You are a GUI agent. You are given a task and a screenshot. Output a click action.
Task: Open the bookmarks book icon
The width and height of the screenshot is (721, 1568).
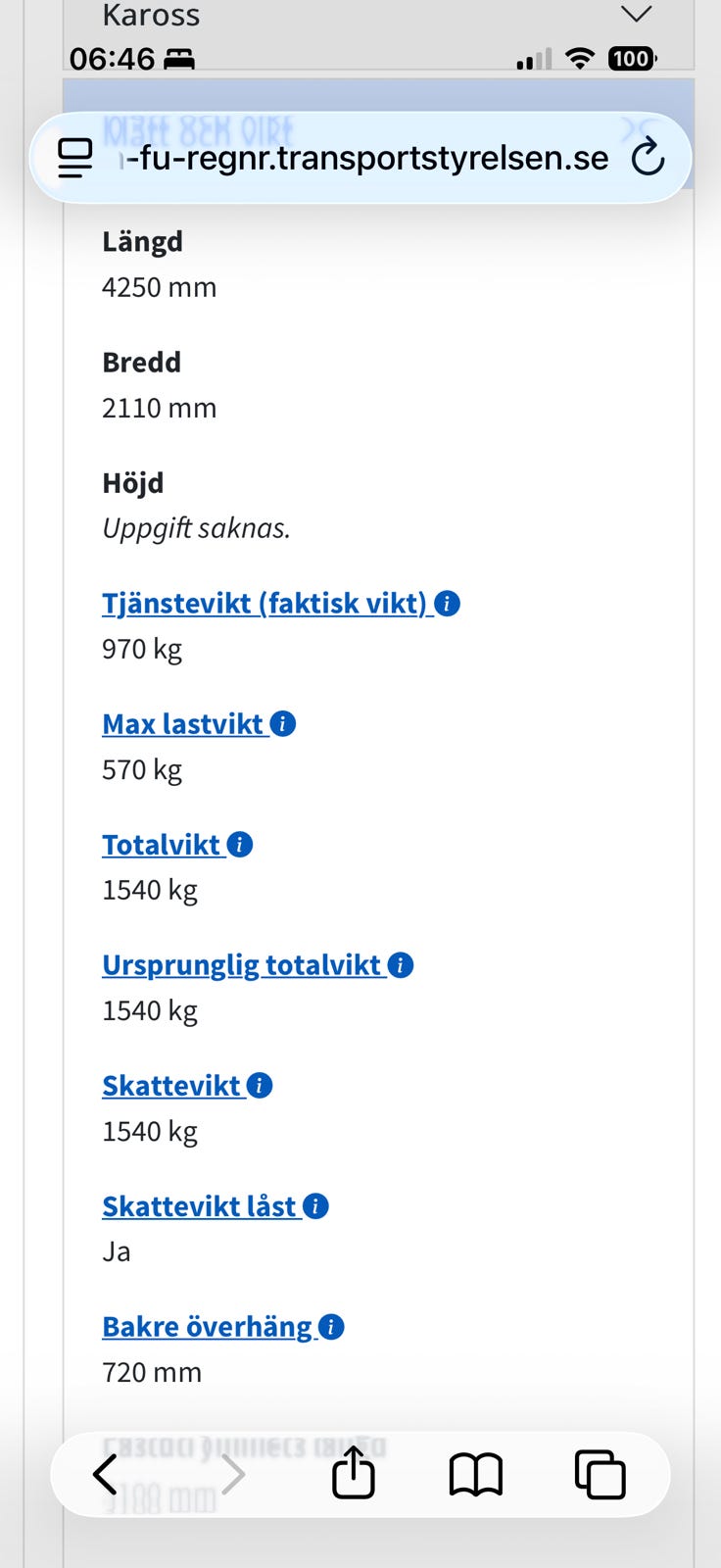tap(475, 1475)
